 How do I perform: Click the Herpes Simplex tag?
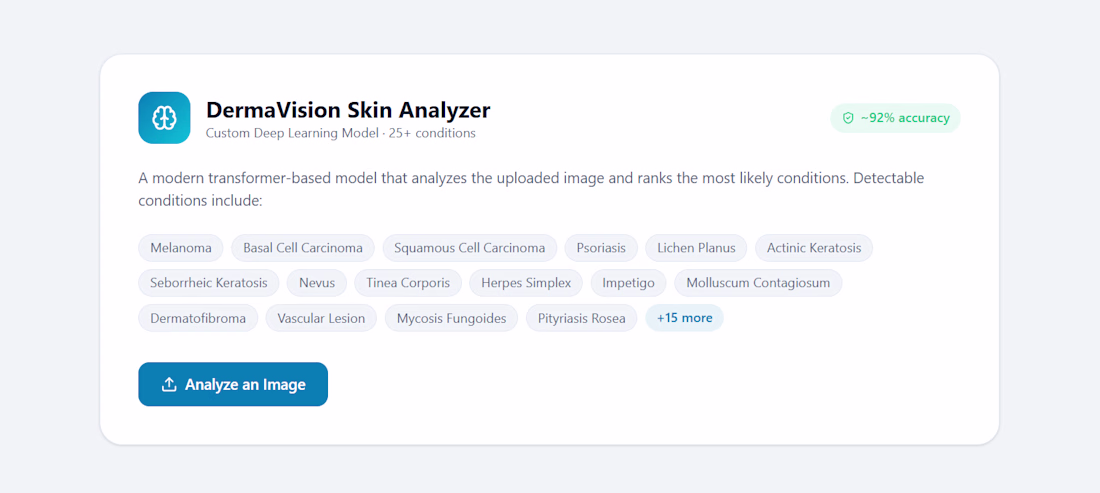[x=525, y=283]
